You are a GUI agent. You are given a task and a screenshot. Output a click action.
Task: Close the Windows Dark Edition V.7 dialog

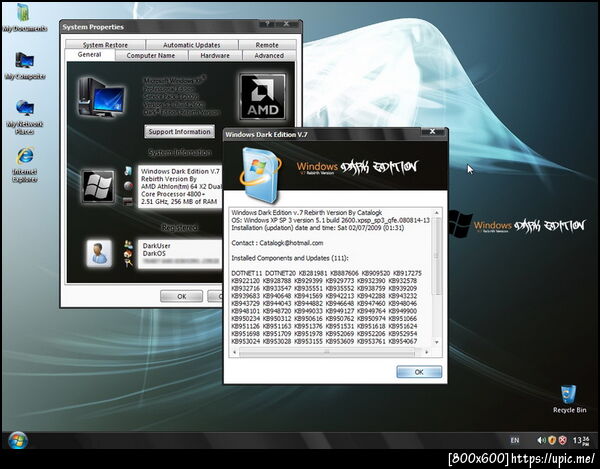(432, 132)
